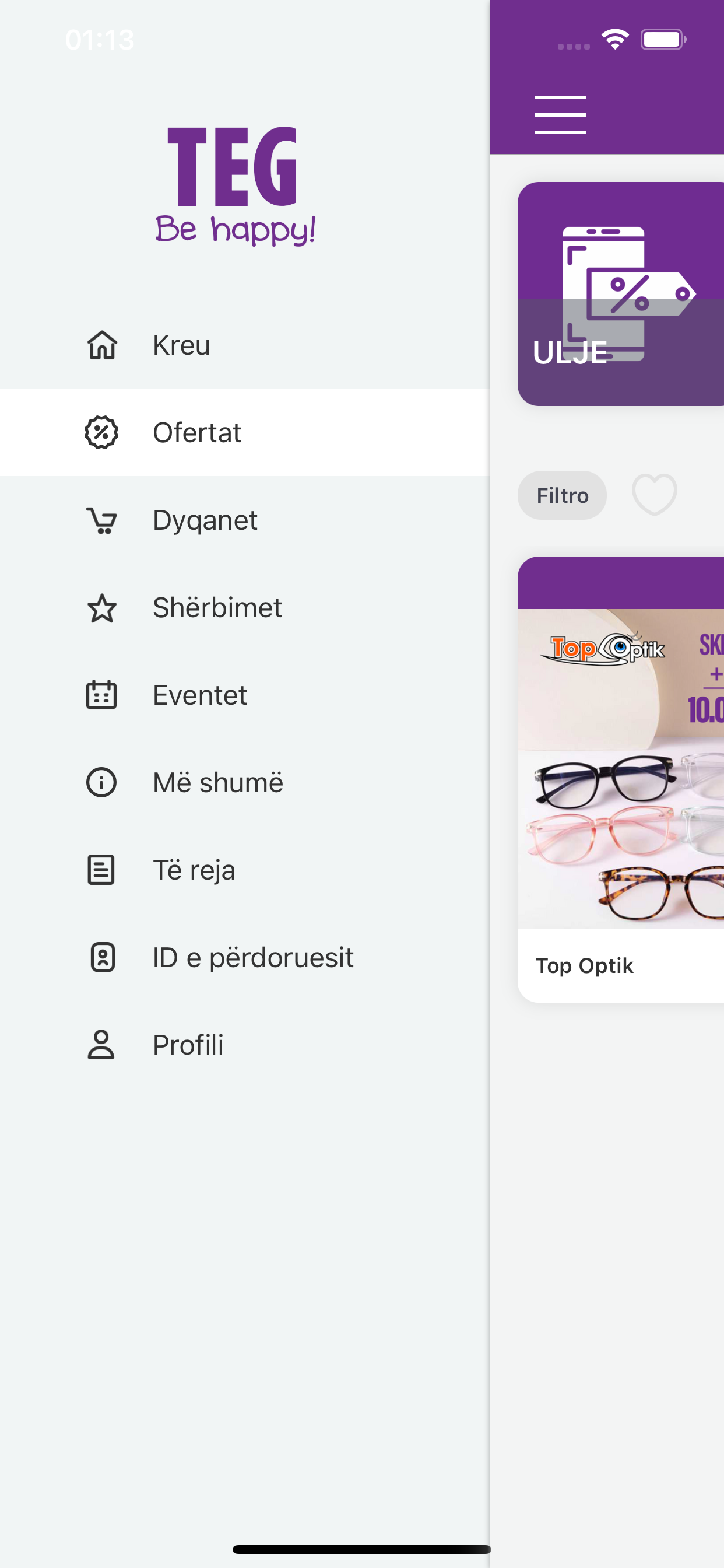
Task: Tap the TEG Be happy logo
Action: click(x=235, y=185)
